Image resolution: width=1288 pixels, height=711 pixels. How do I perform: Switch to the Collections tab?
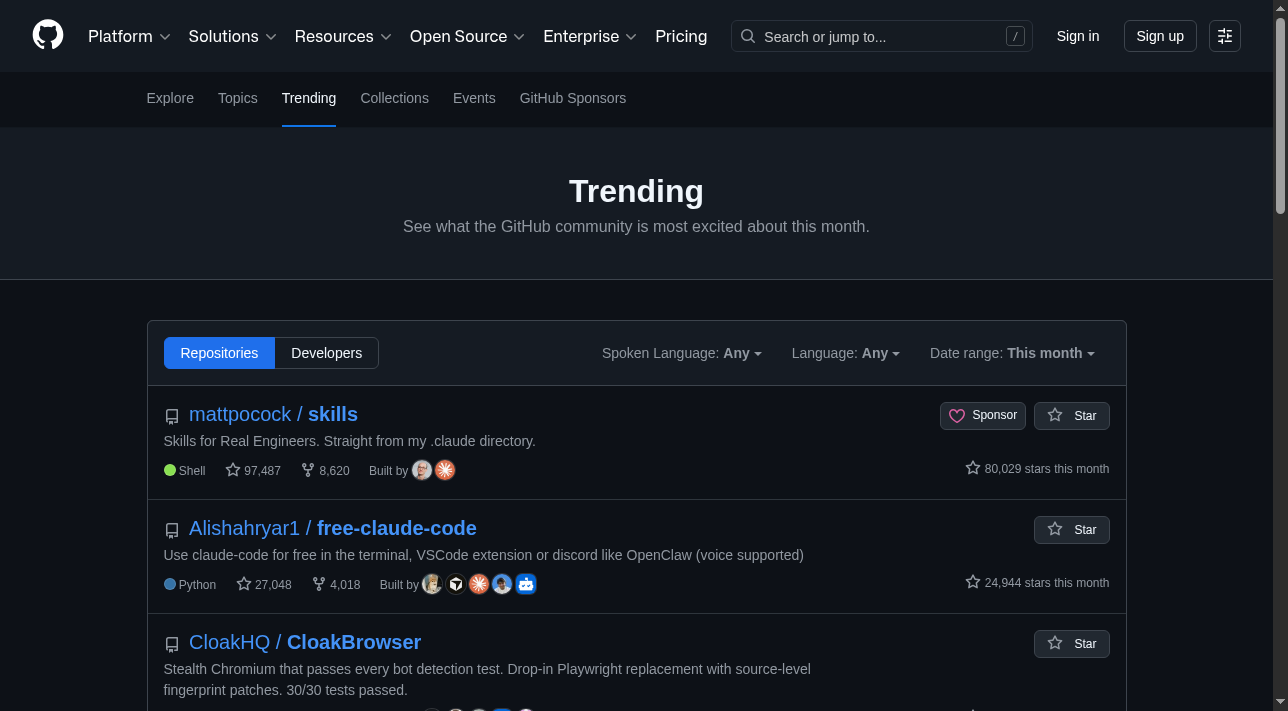395,98
